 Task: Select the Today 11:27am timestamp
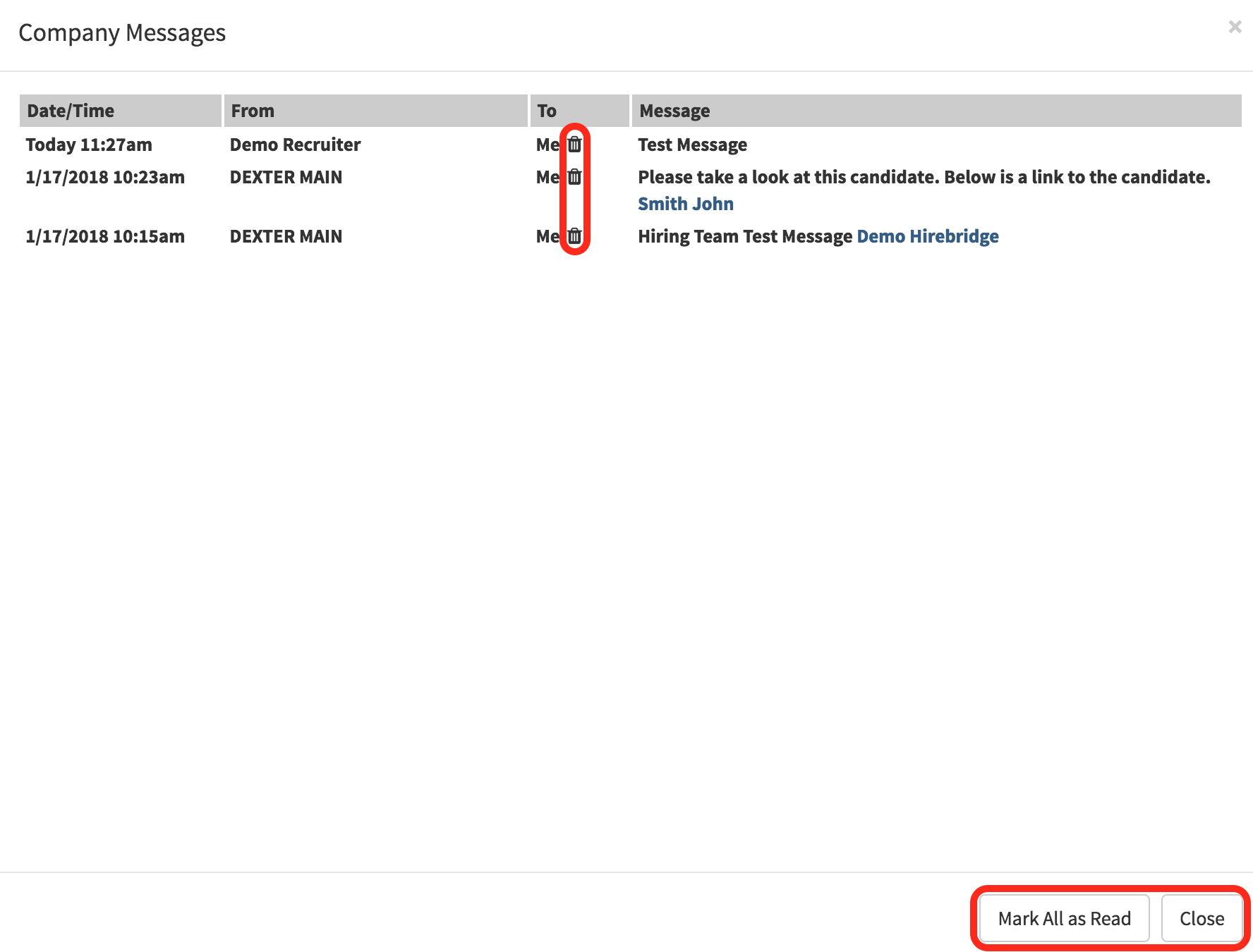[89, 145]
